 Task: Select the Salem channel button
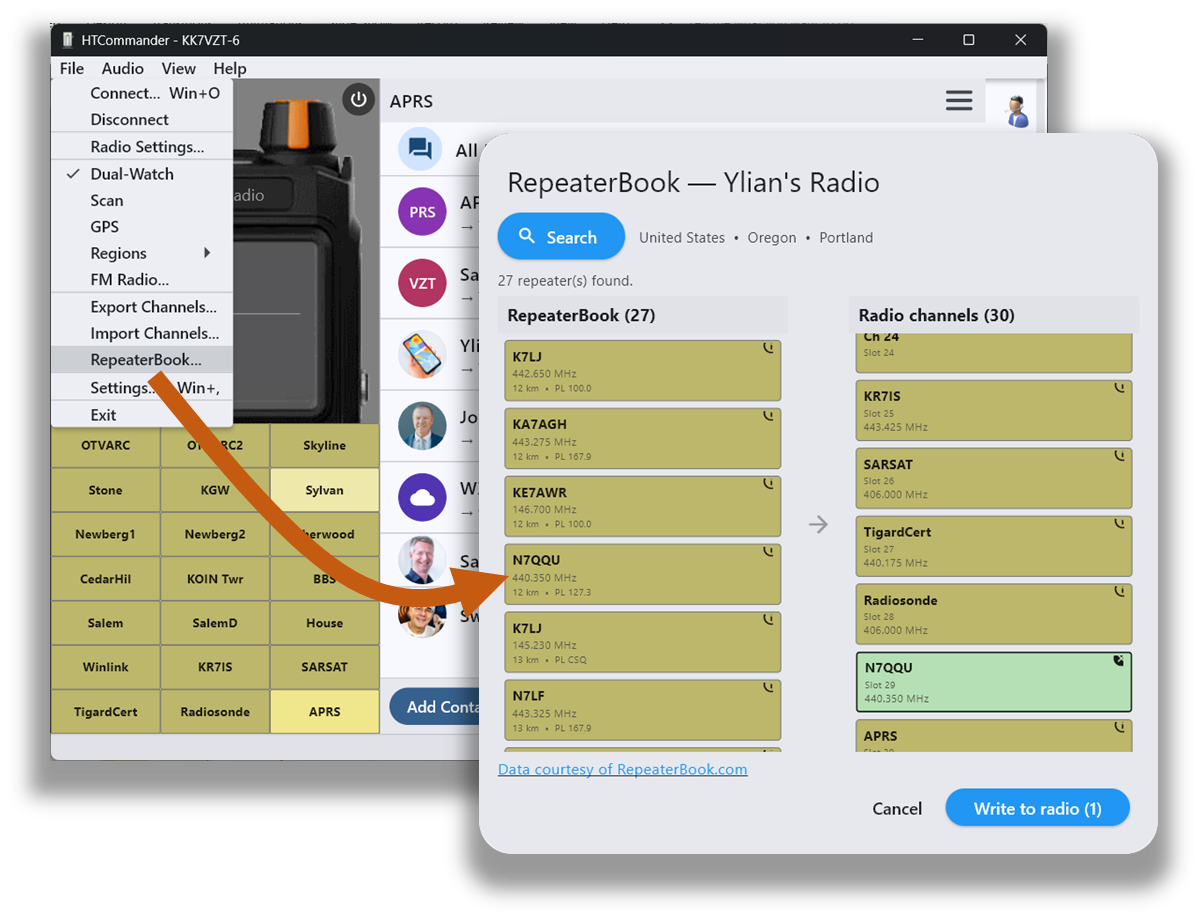click(105, 623)
